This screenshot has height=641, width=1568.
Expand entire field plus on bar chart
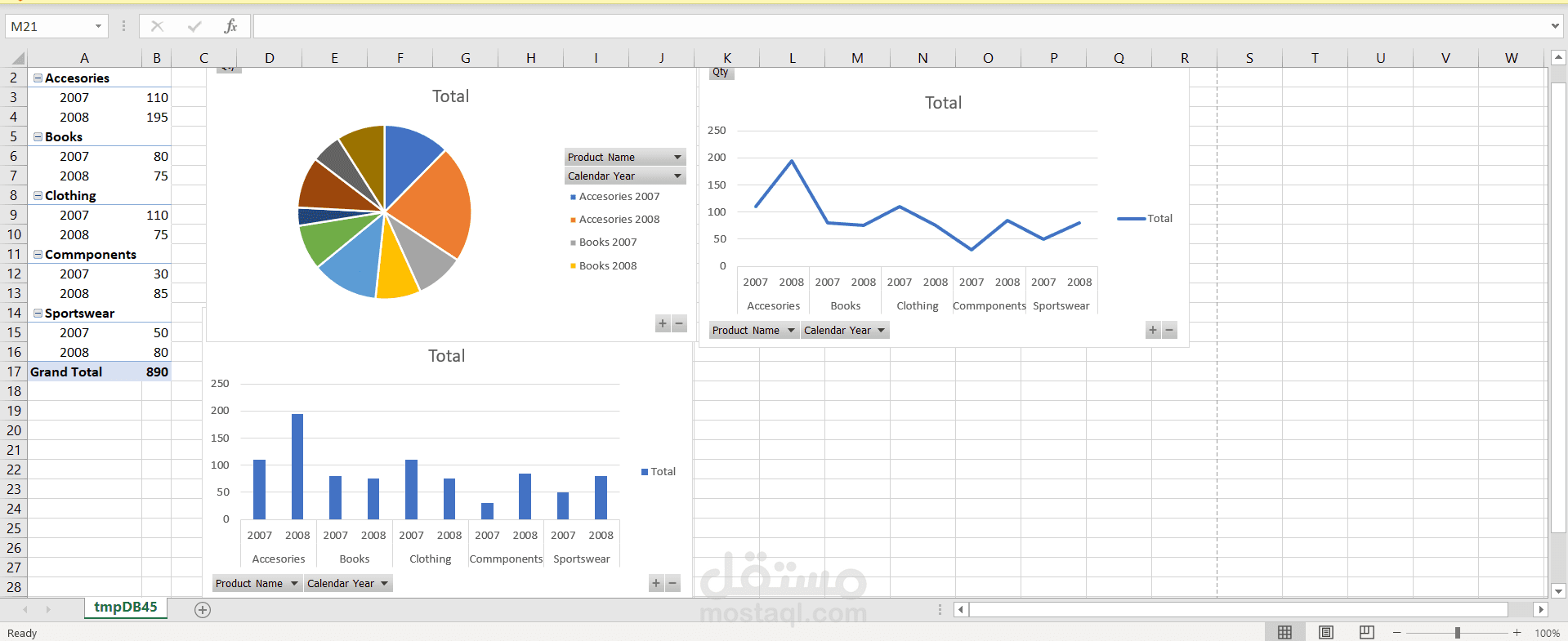pos(656,583)
